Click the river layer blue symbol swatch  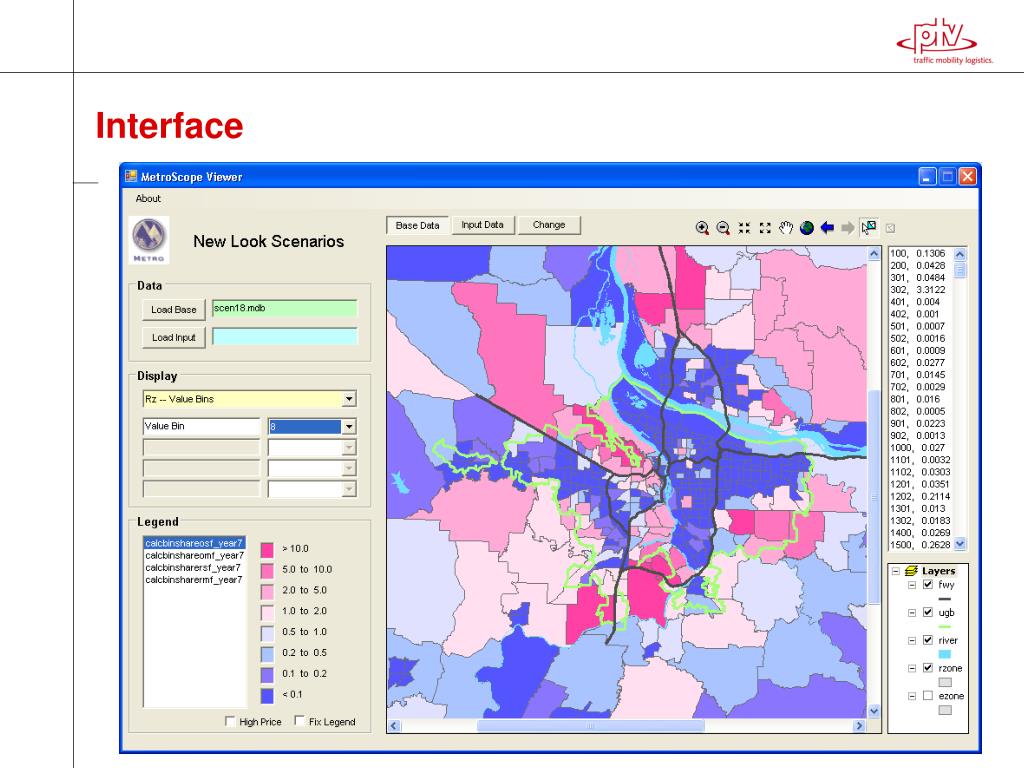pyautogui.click(x=944, y=654)
